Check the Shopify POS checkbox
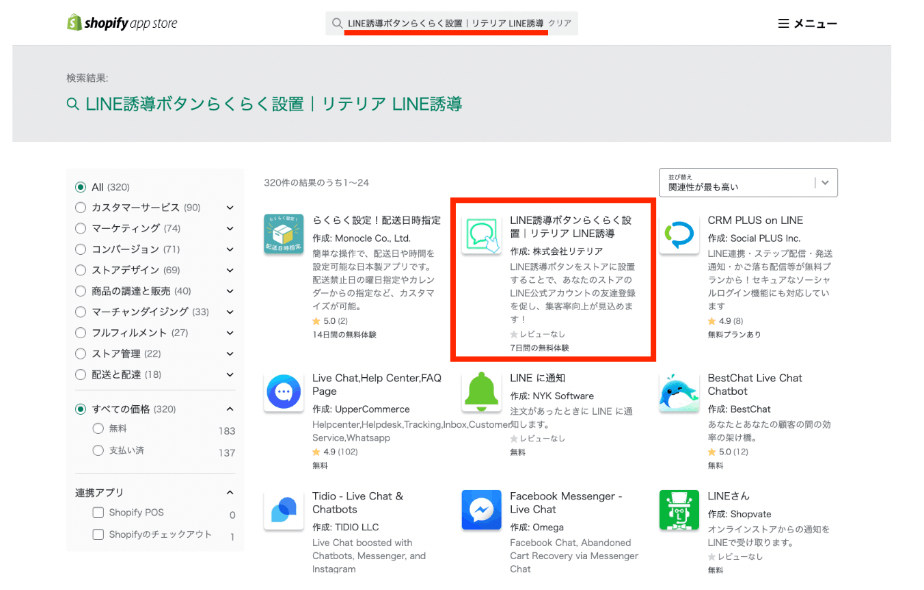The width and height of the screenshot is (924, 590). coord(98,512)
